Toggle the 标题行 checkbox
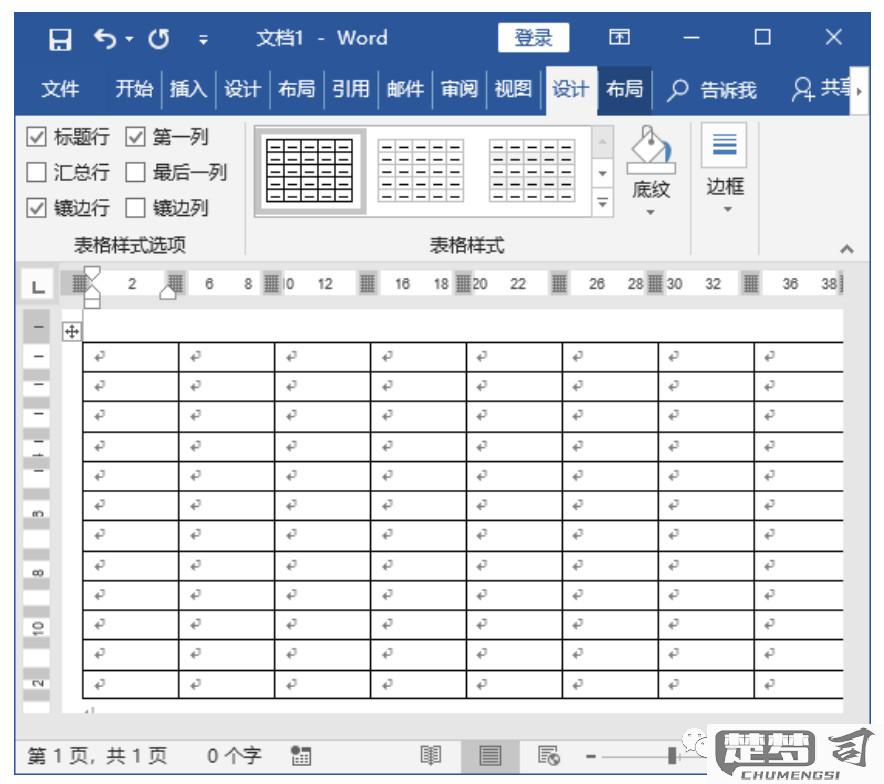This screenshot has height=784, width=884. pos(36,136)
